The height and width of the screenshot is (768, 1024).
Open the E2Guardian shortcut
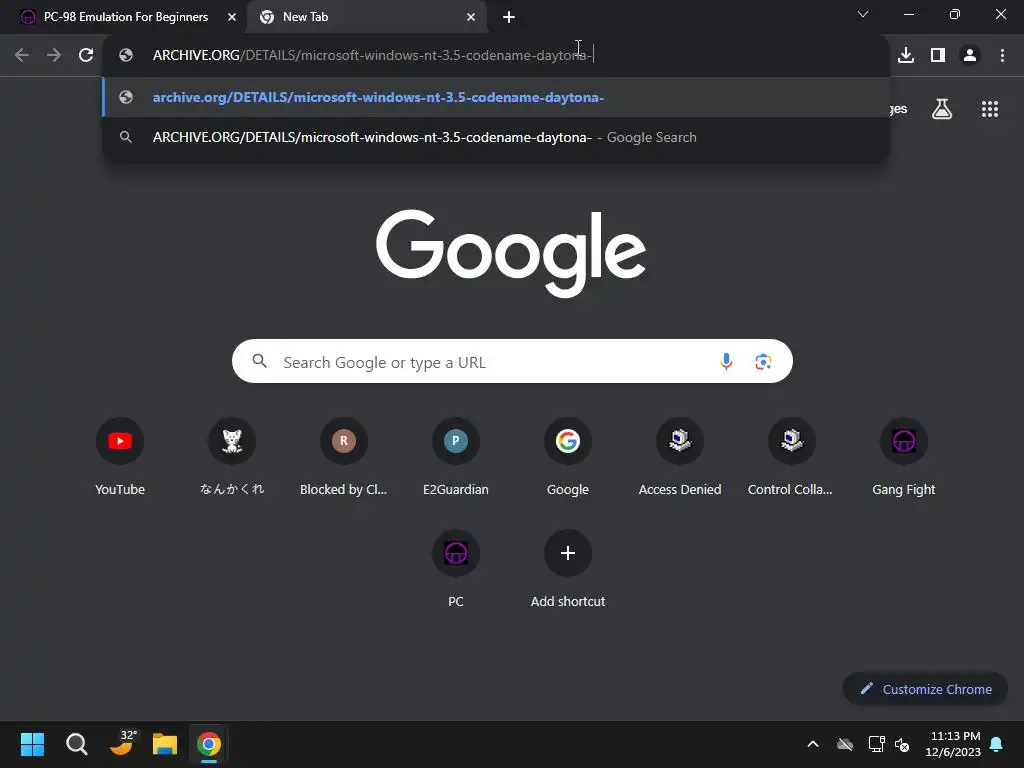point(456,457)
